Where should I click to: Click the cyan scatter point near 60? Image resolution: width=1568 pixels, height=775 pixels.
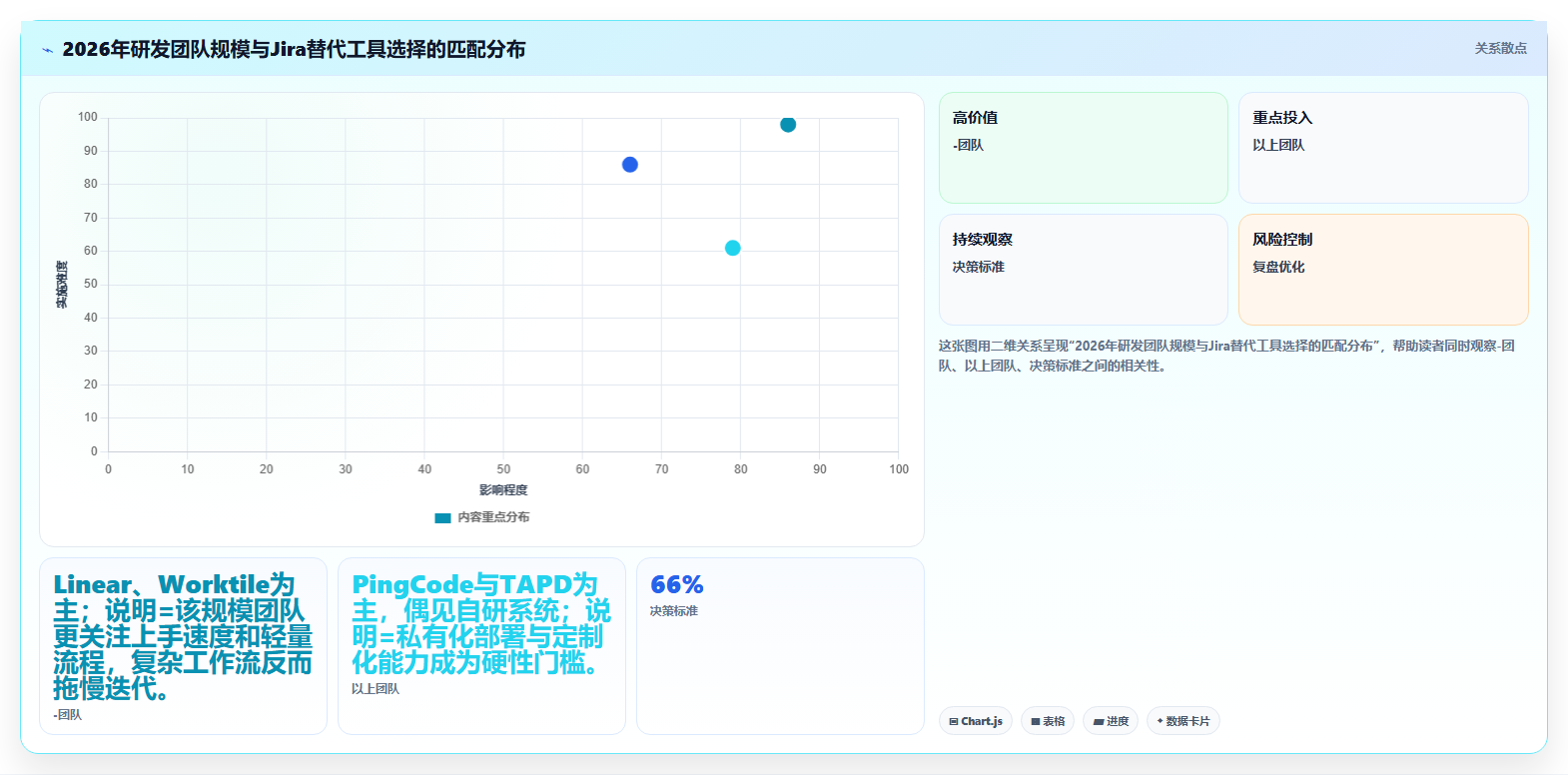733,248
